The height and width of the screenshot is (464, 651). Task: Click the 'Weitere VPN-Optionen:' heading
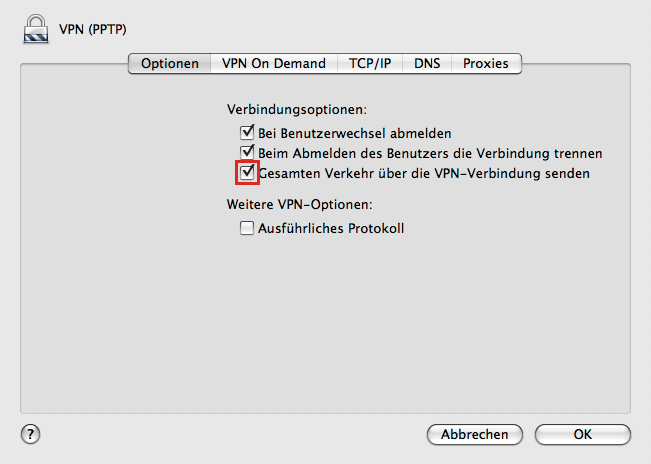pos(300,205)
